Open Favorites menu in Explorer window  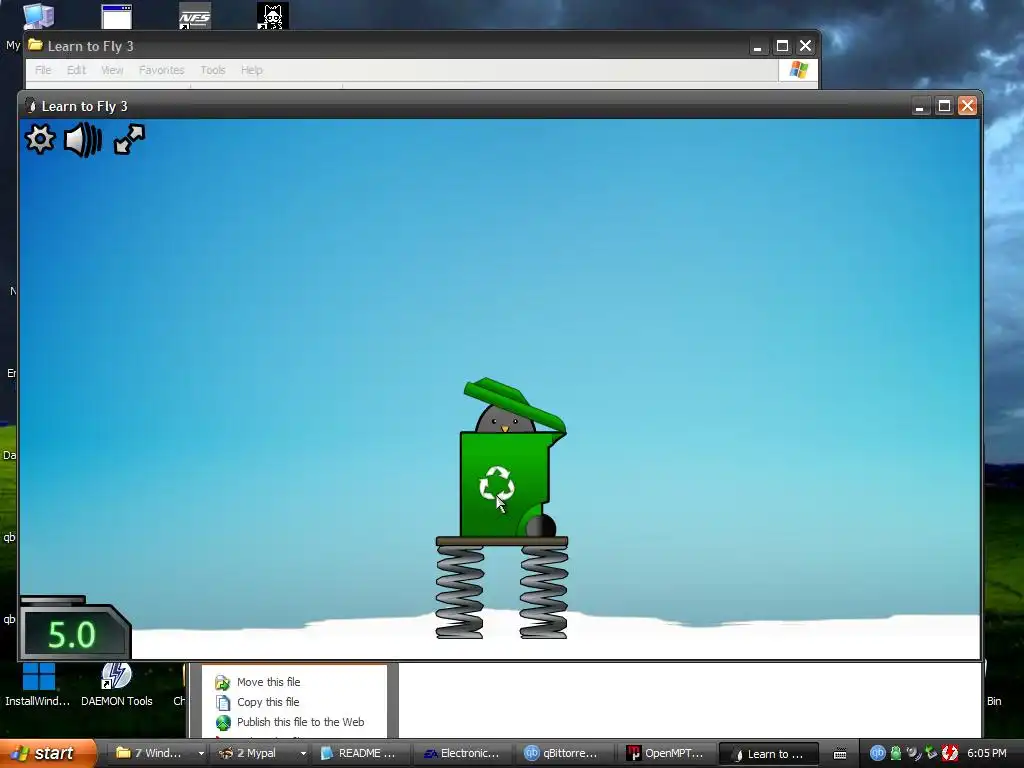[161, 70]
